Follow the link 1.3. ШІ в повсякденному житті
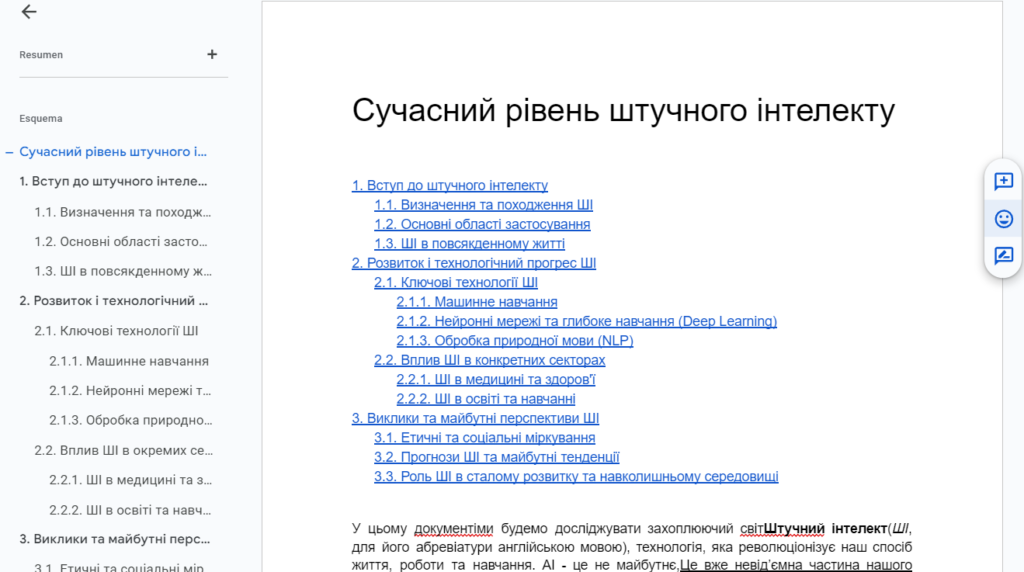The image size is (1024, 572). [x=469, y=244]
